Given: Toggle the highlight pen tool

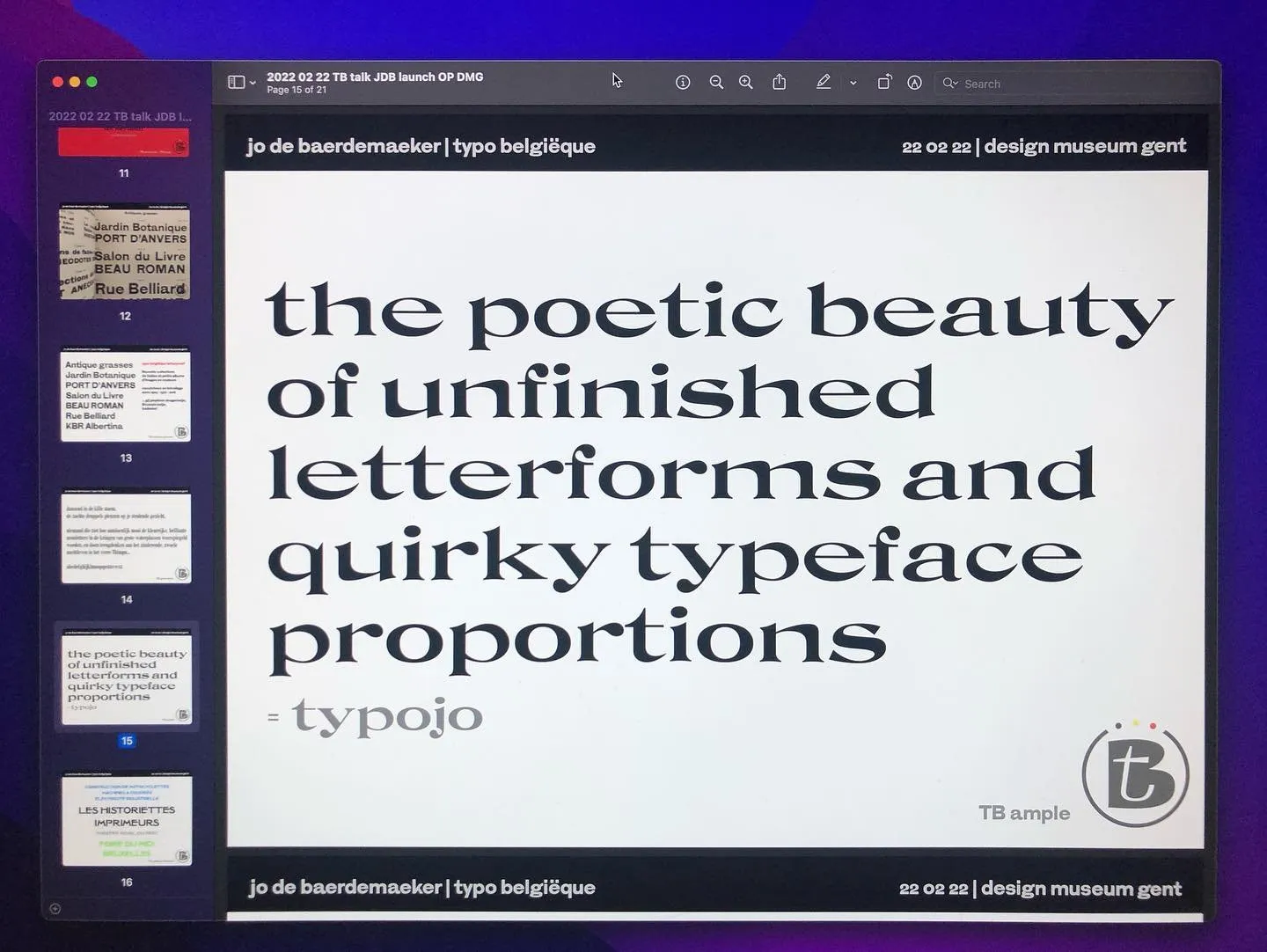Looking at the screenshot, I should click(x=823, y=83).
